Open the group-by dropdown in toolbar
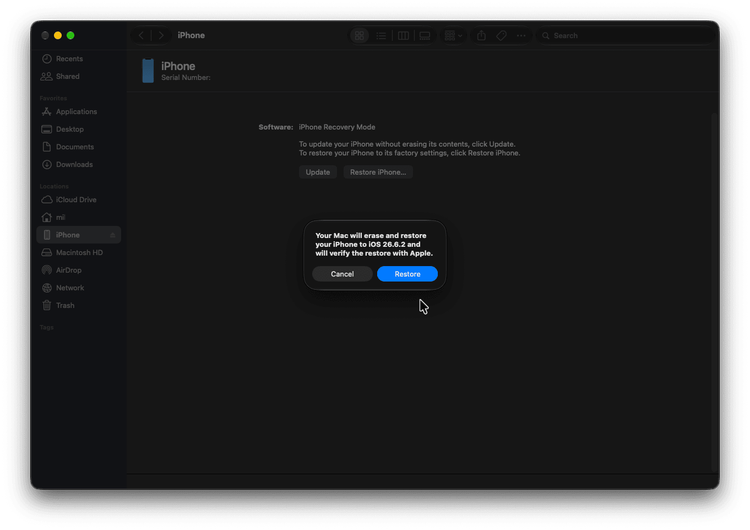Viewport: 750px width, 530px height. (453, 35)
